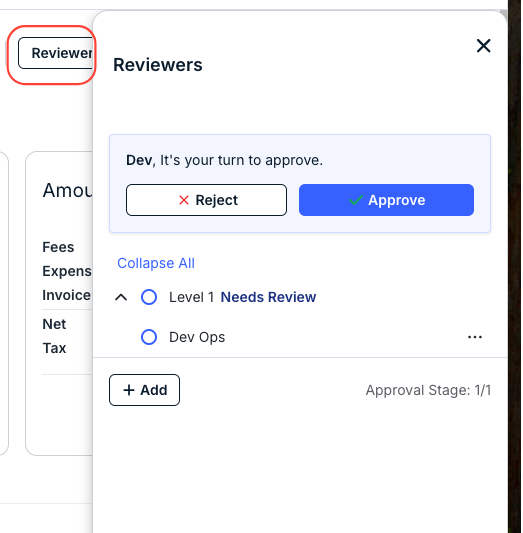
Task: Click the green checkmark icon in Approve
Action: tap(355, 200)
